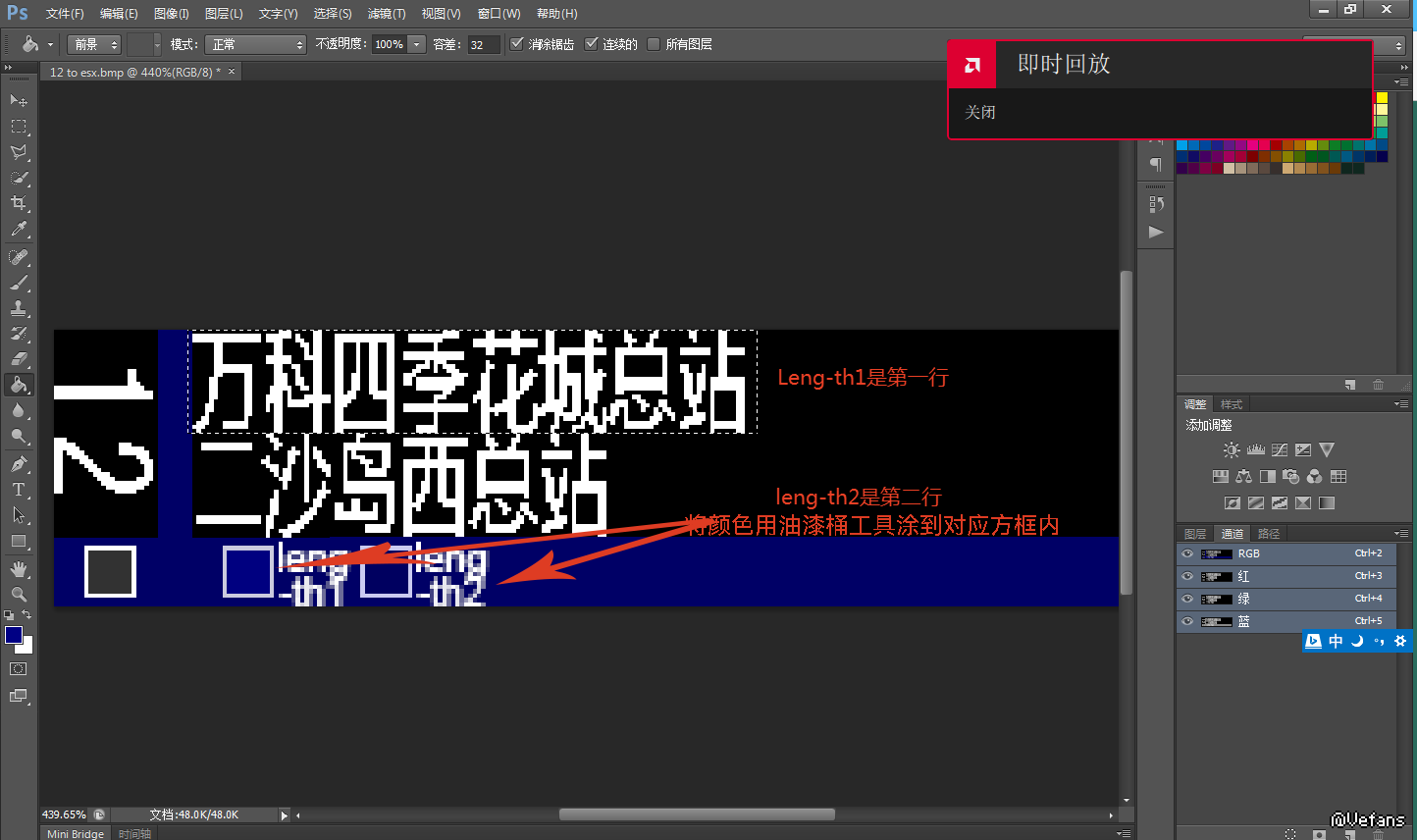1417x840 pixels.
Task: Click 关闭 in the 即时回放 popup
Action: coord(980,113)
